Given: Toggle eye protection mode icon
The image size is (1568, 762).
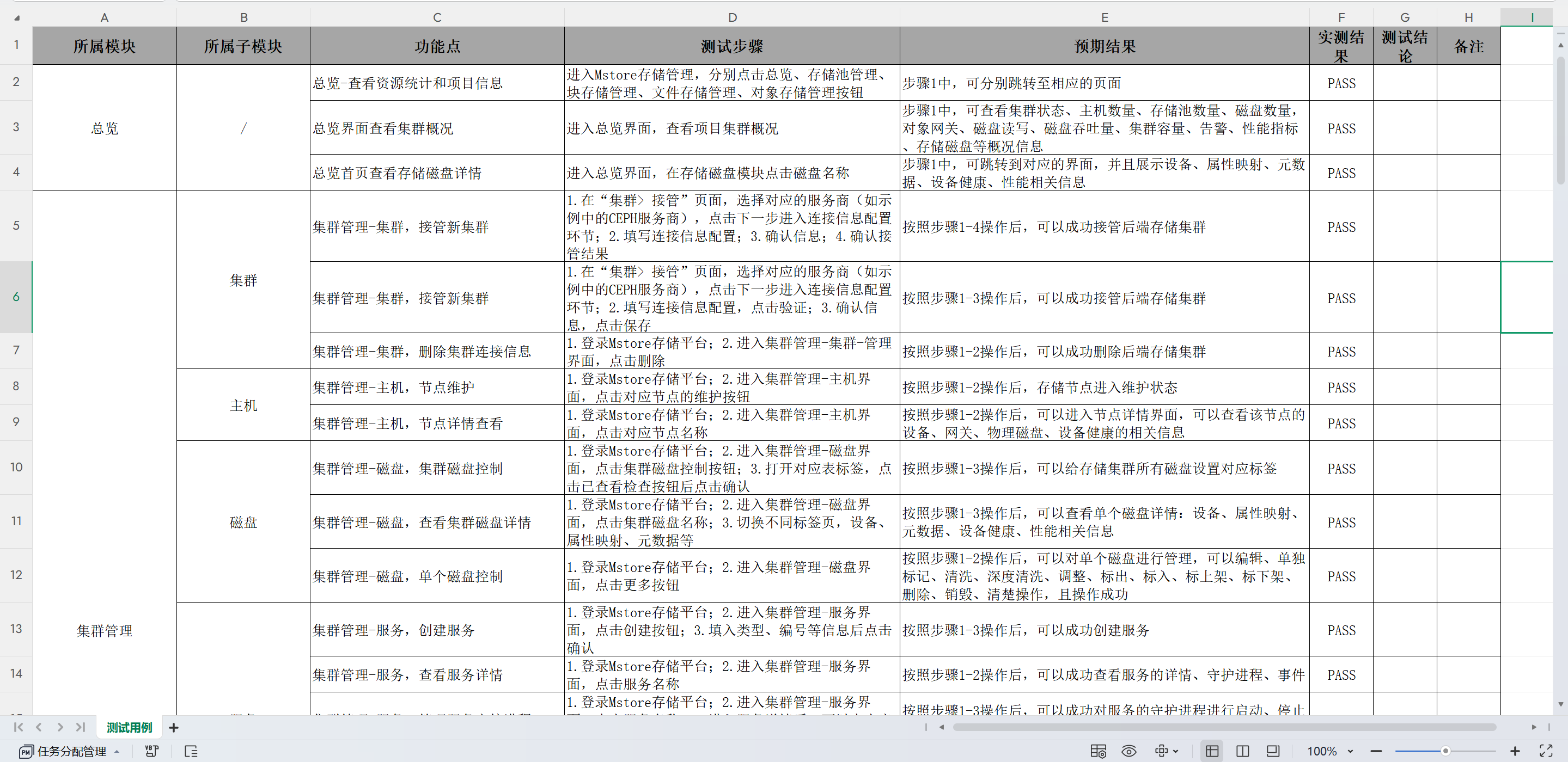Looking at the screenshot, I should 1128,751.
